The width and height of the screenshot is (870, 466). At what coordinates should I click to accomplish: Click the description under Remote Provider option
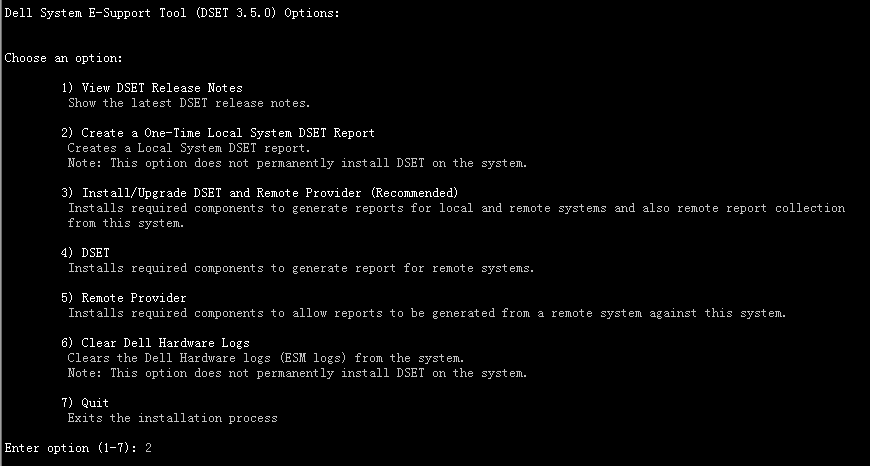coord(427,313)
